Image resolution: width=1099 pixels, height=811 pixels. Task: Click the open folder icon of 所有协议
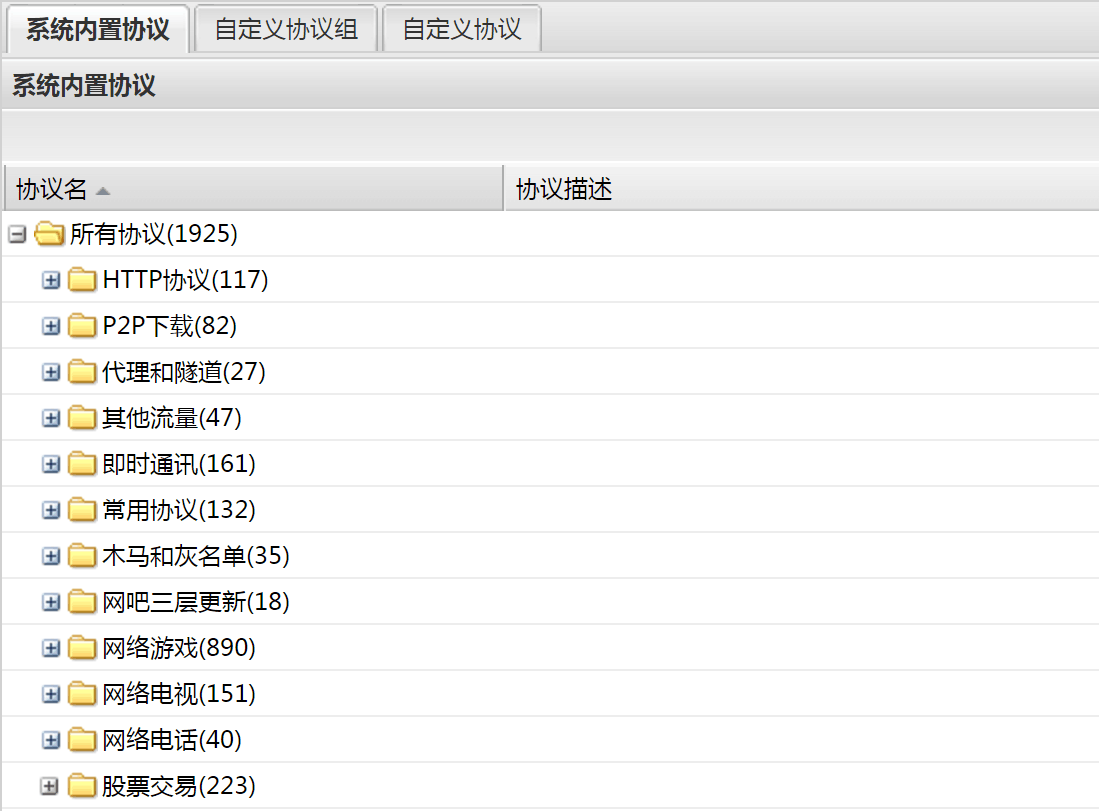[48, 234]
